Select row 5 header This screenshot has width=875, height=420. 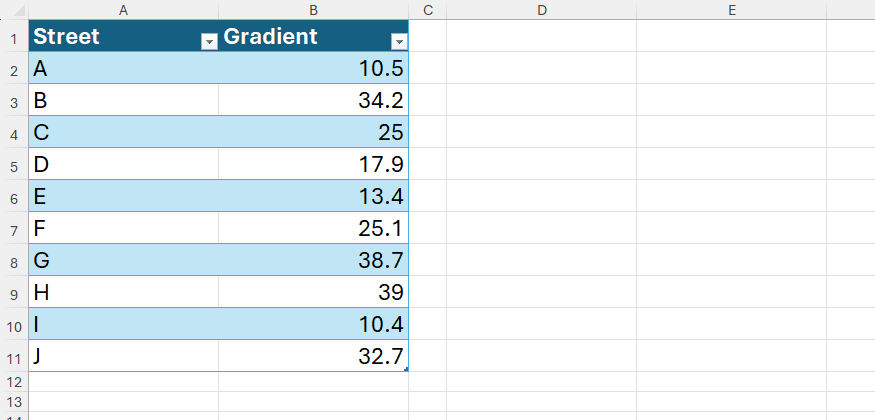coord(14,165)
